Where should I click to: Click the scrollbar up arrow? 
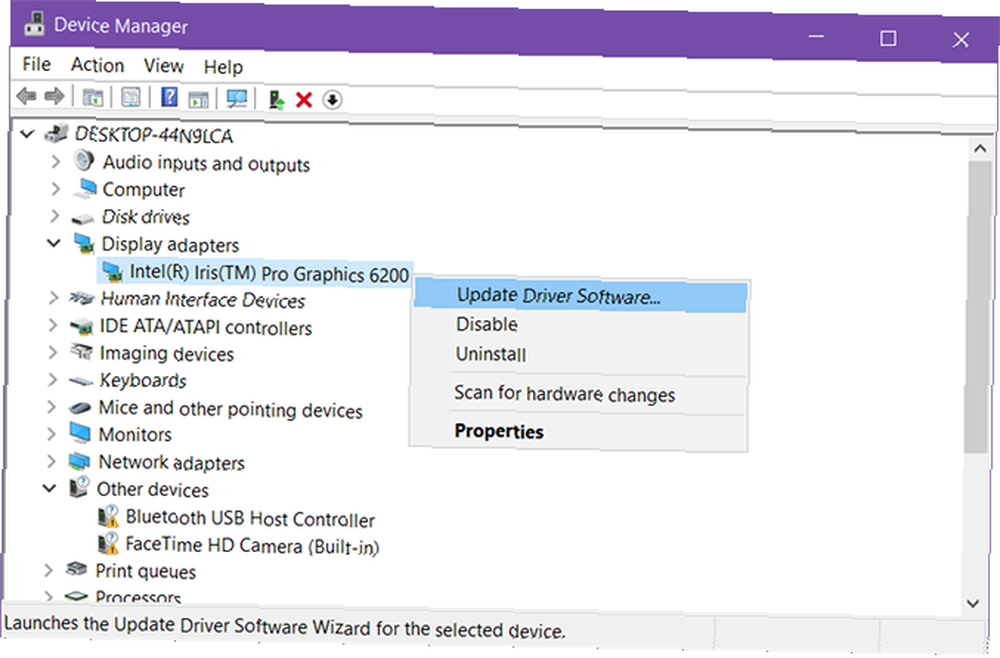pos(980,149)
